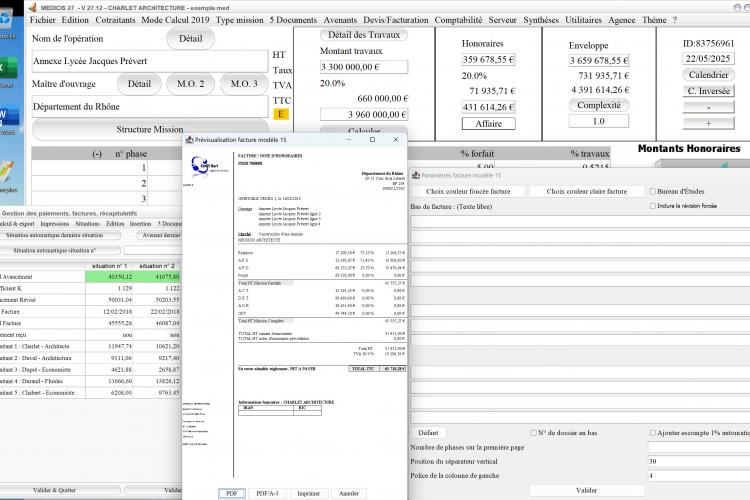
Task: Click 'Choix couleur foncée facture' button
Action: [468, 191]
